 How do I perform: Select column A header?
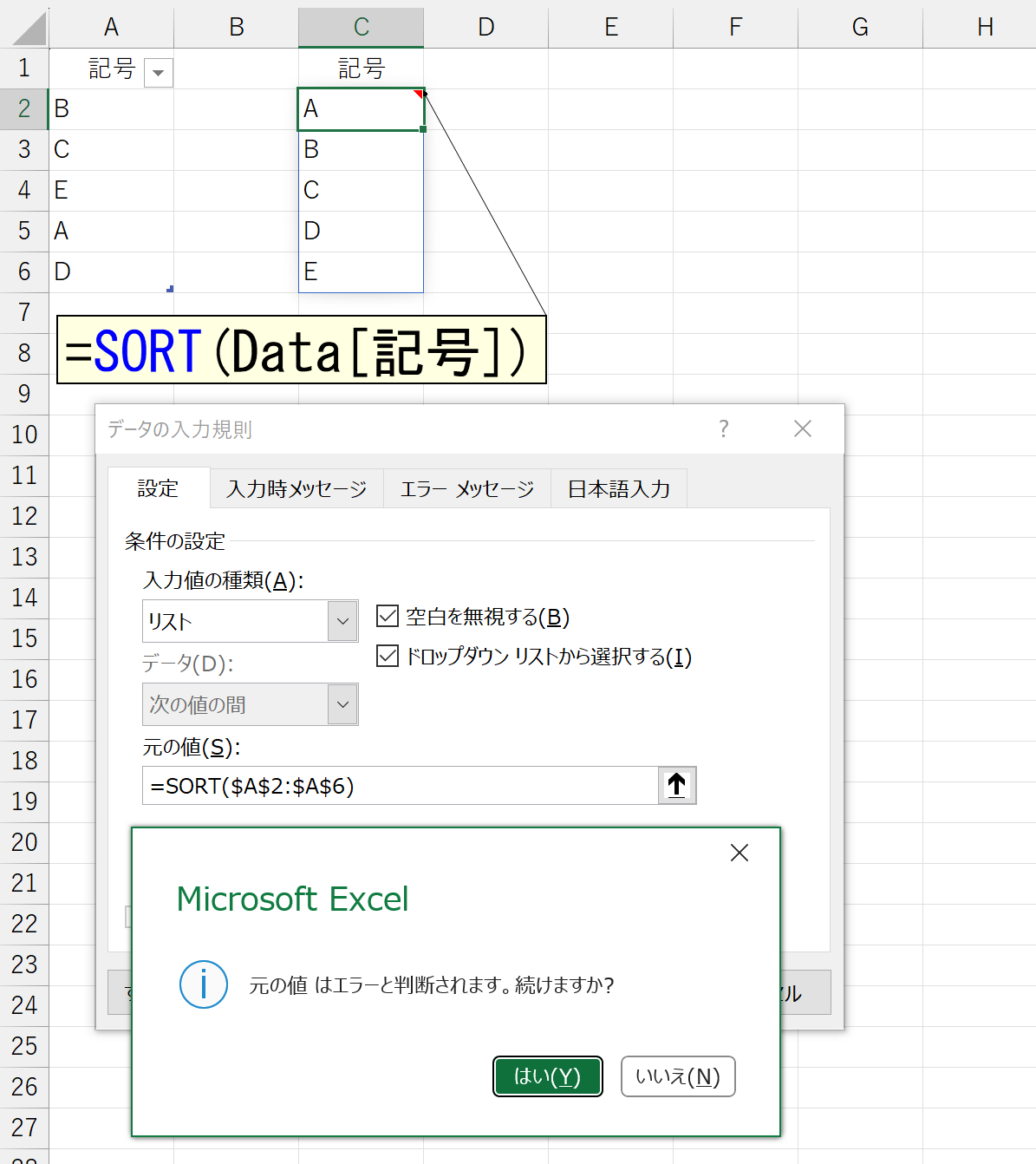111,28
